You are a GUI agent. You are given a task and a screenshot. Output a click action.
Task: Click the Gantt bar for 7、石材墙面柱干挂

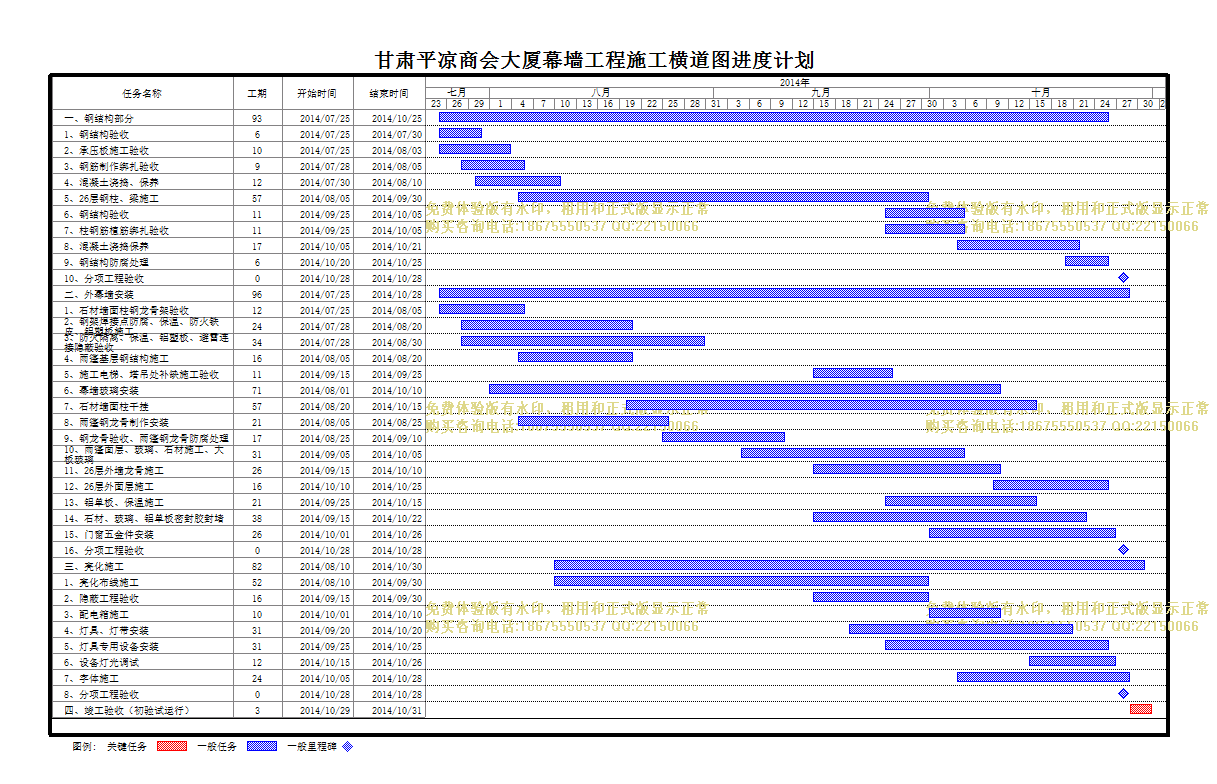(831, 405)
